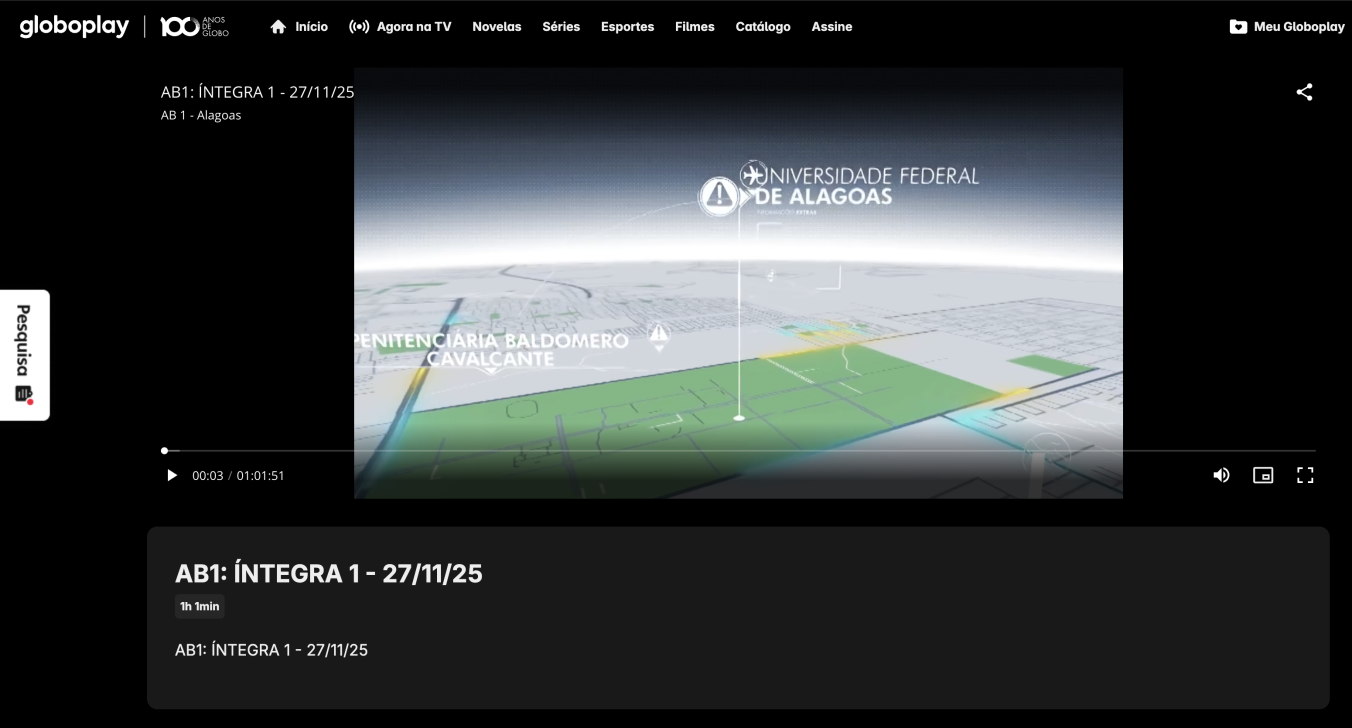
Task: Share the video with the share icon
Action: 1304,92
